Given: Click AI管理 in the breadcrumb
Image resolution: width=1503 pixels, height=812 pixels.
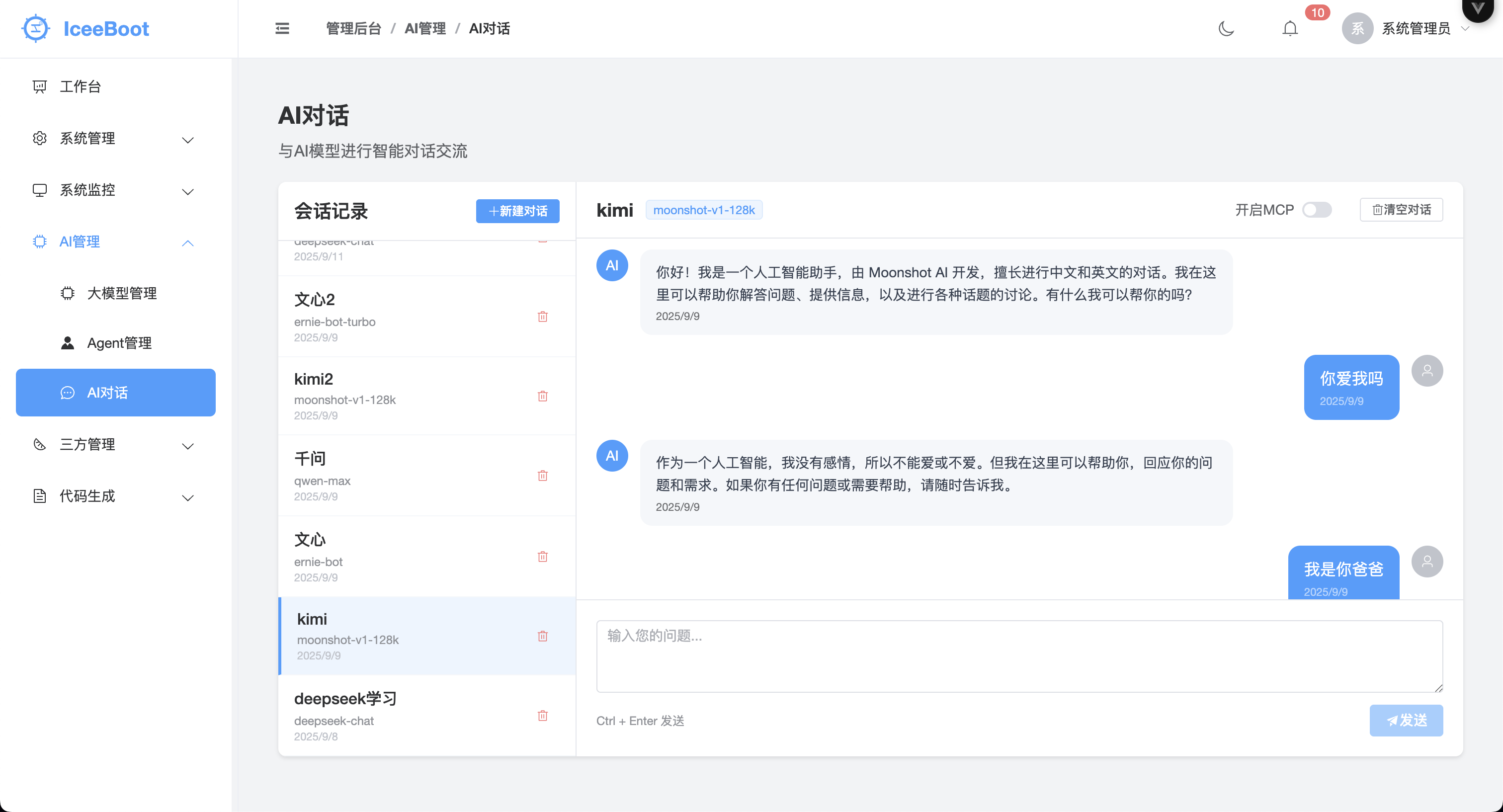Looking at the screenshot, I should (425, 28).
